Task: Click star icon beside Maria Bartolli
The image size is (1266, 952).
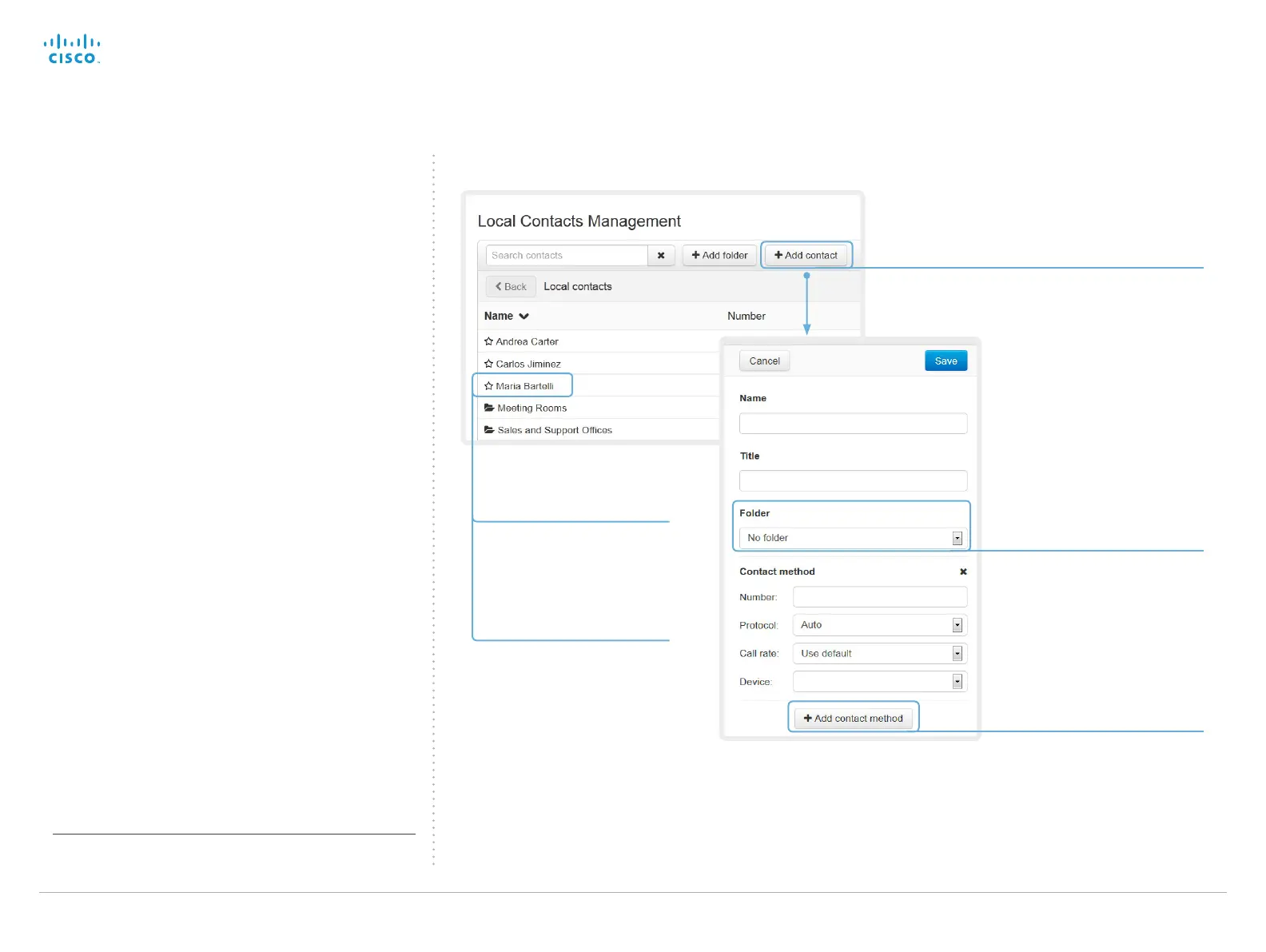Action: point(488,386)
